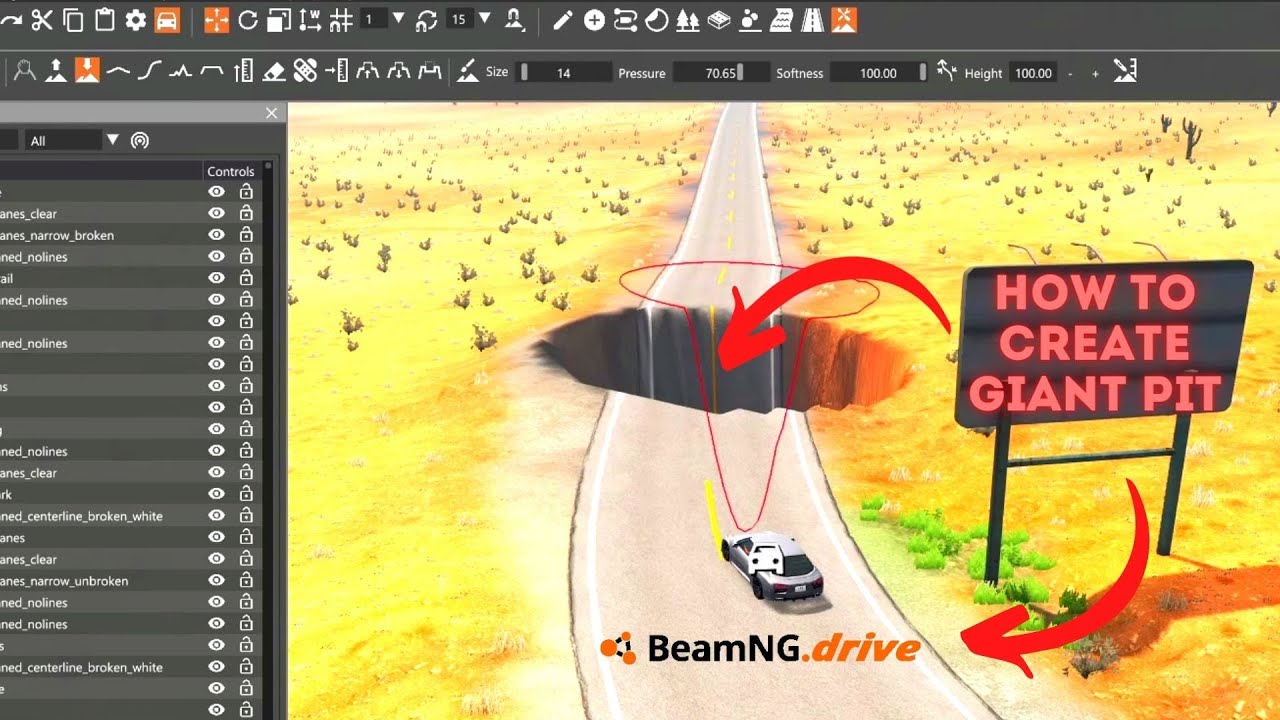Toggle the snap to terrain icon
The height and width of the screenshot is (720, 1280).
point(514,19)
